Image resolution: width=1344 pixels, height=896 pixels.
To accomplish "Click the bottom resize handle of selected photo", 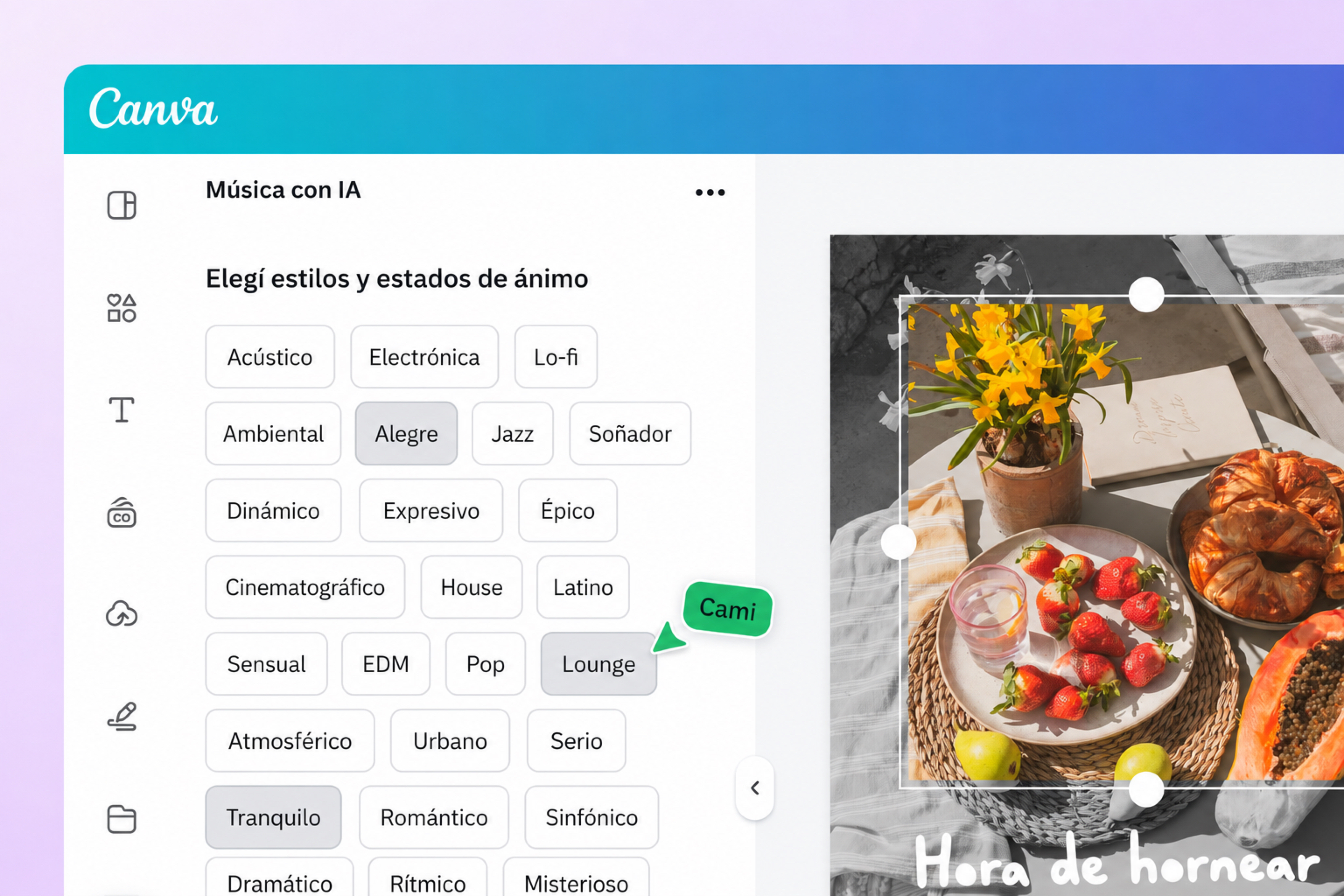I will click(1146, 789).
